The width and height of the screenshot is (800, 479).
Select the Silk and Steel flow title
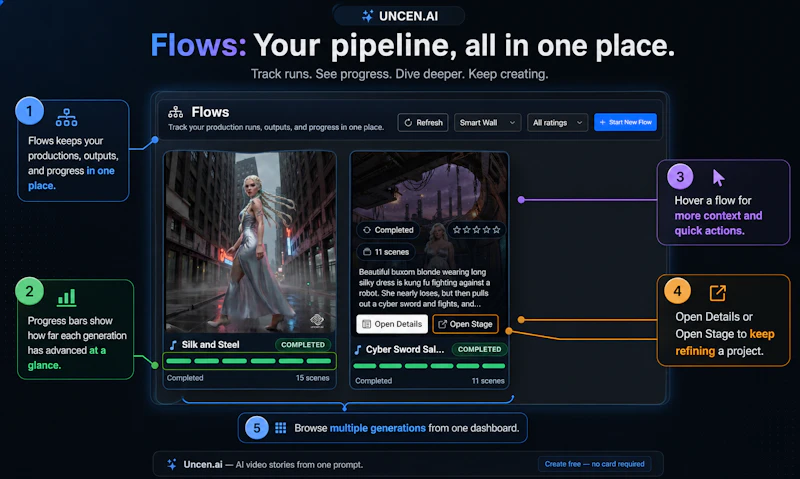click(x=210, y=345)
